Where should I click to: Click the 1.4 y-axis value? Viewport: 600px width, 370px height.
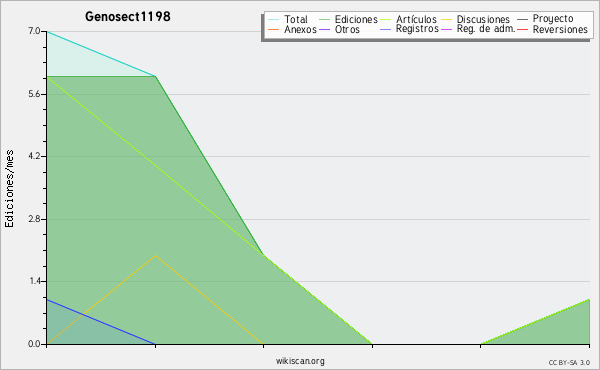34,281
